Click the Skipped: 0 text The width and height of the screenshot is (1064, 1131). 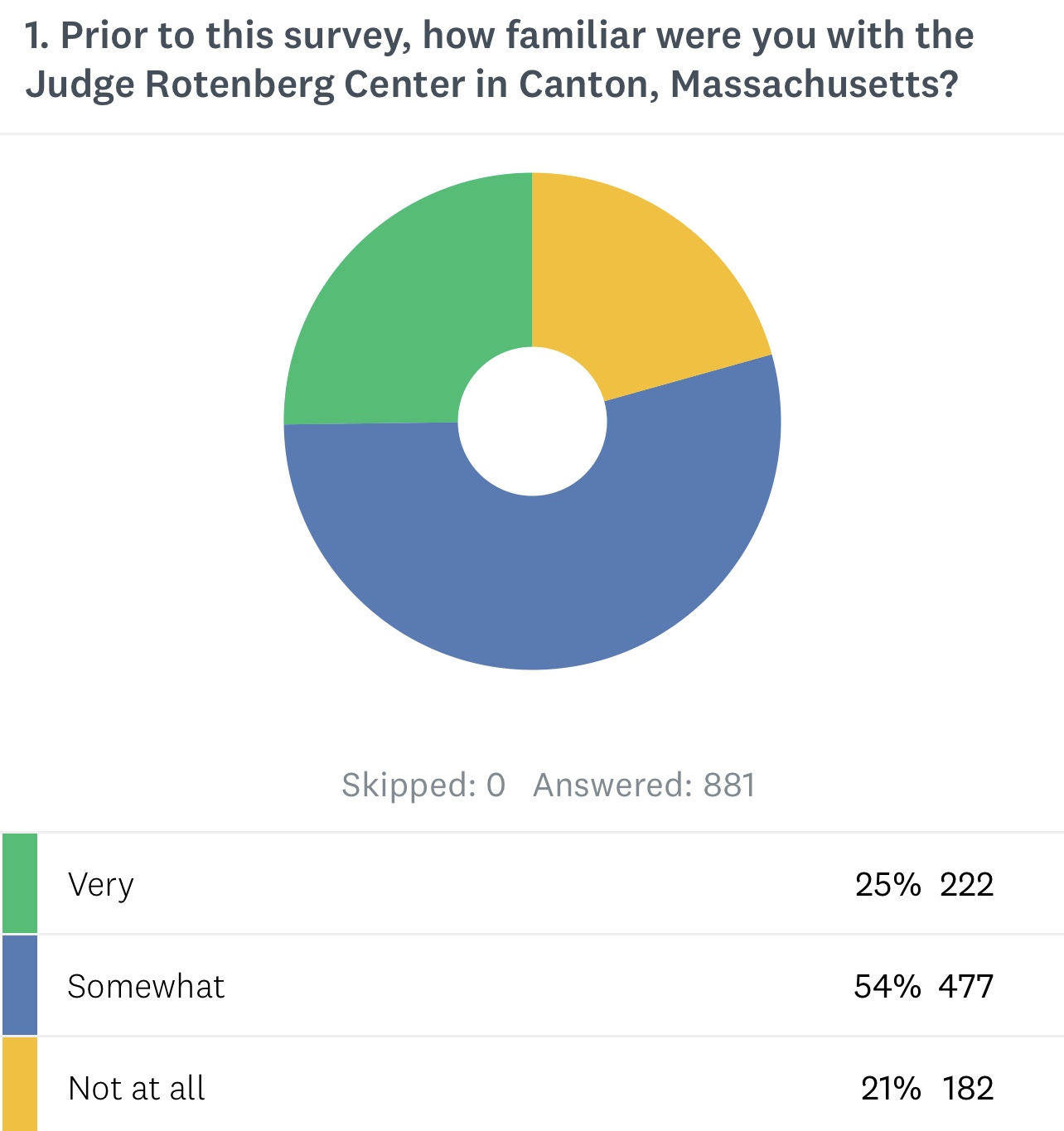(x=423, y=785)
